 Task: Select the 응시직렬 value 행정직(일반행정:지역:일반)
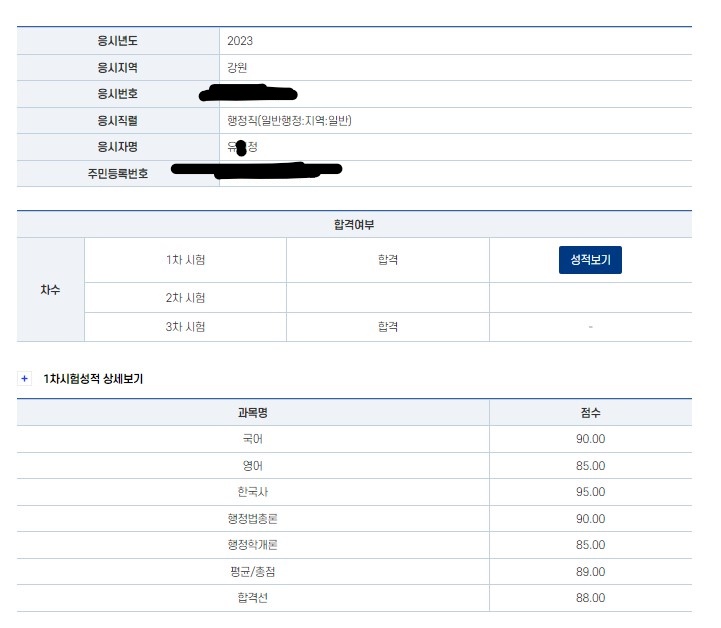click(290, 121)
